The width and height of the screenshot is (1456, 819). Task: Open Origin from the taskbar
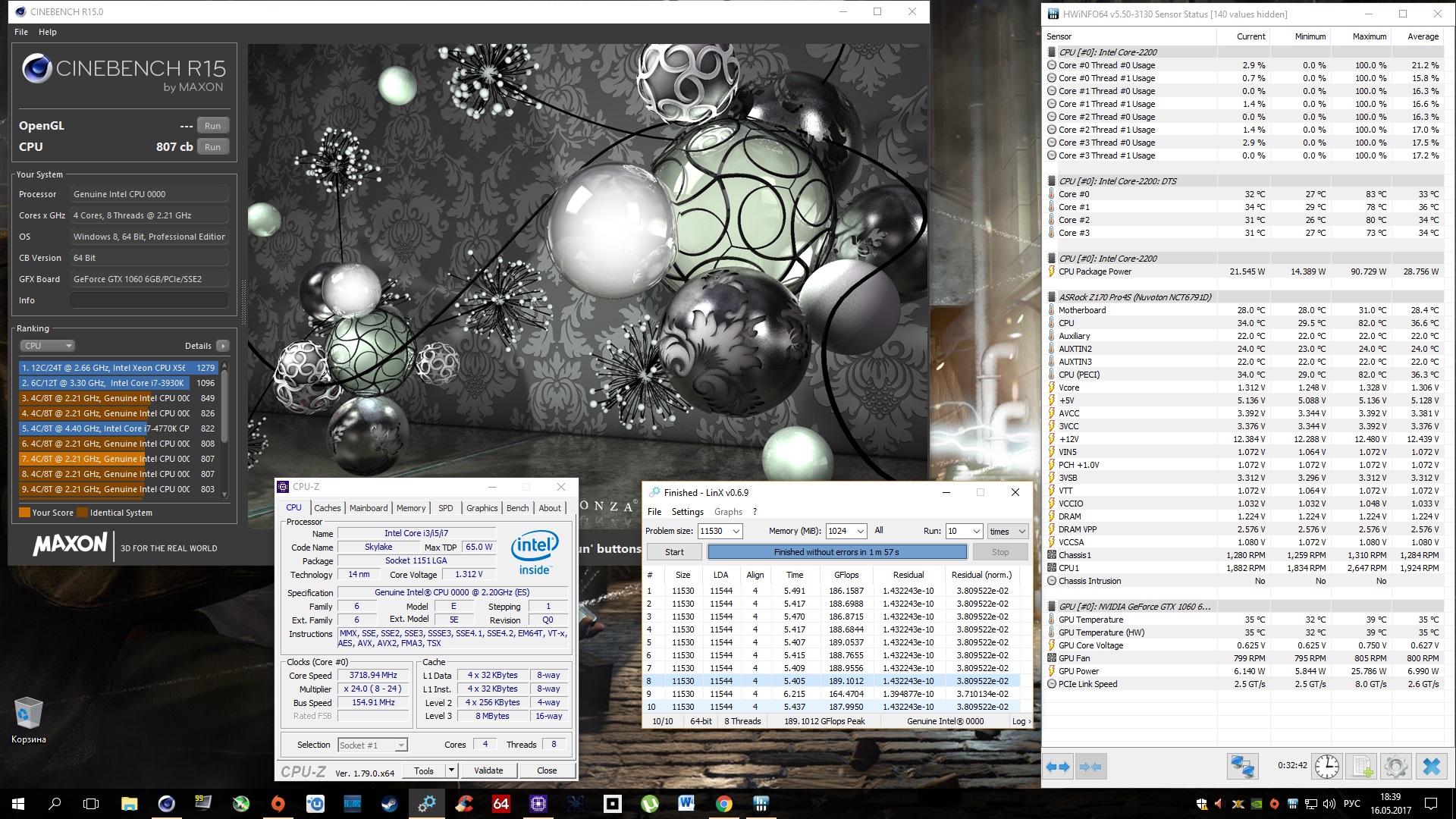tap(278, 803)
